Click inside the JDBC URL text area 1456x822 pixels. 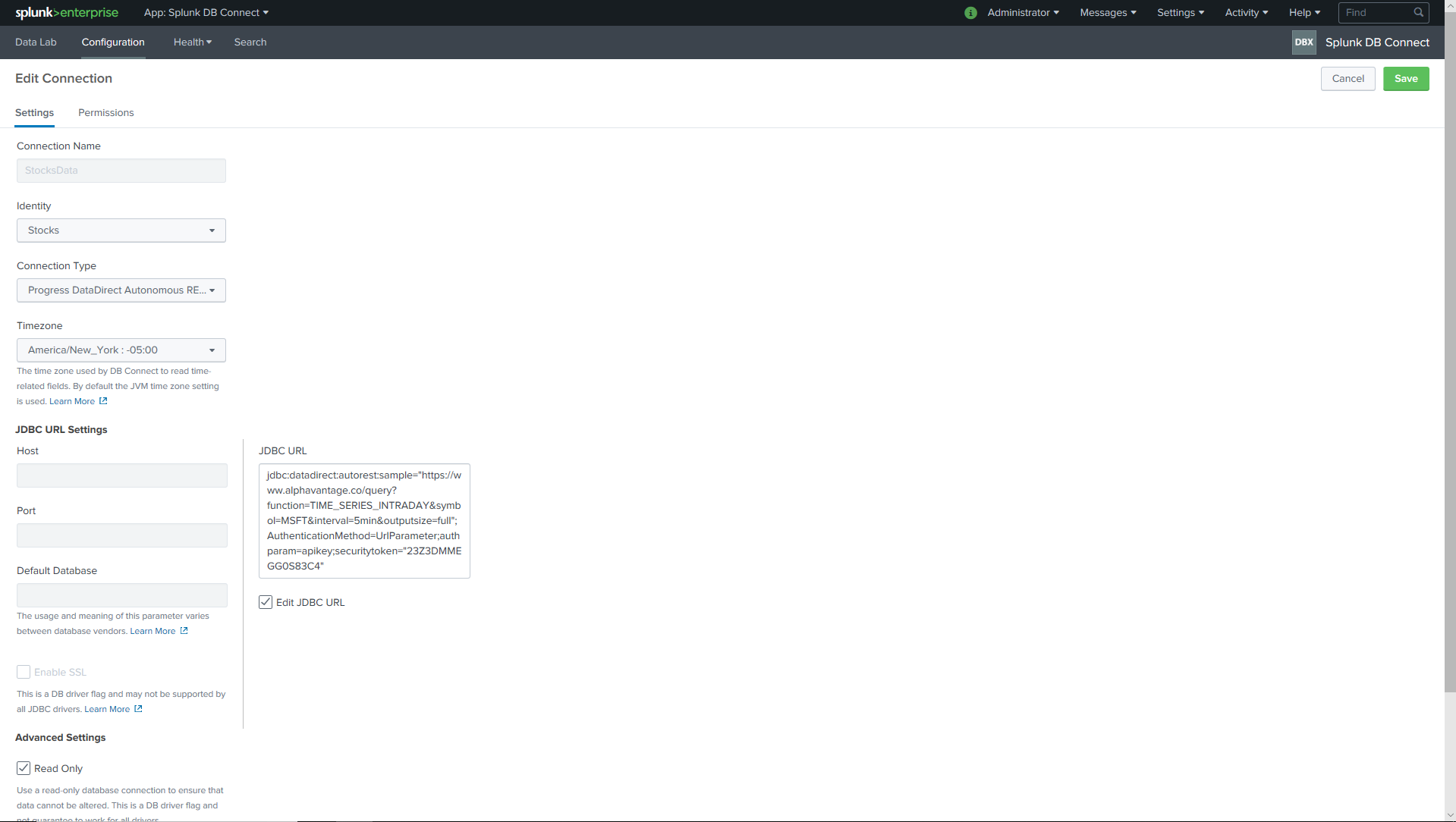tap(364, 521)
